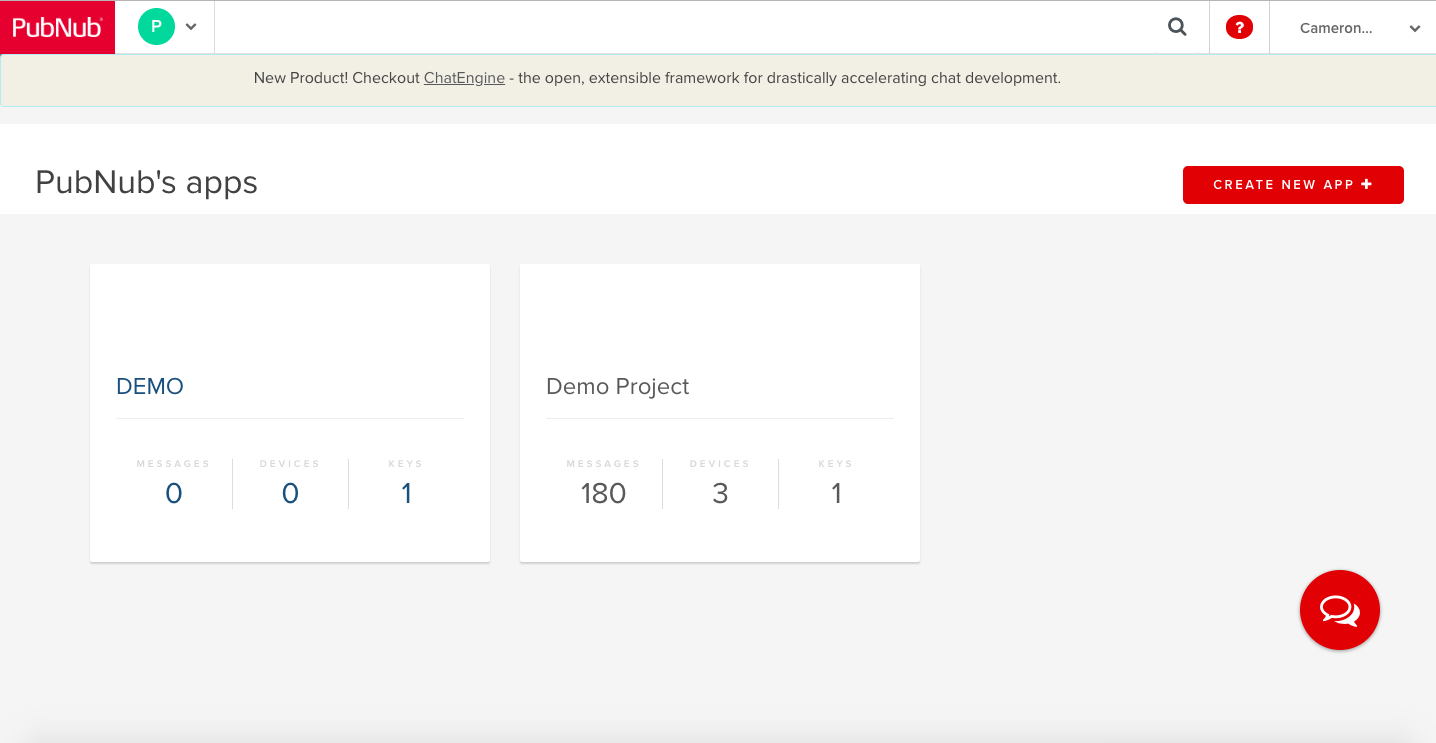Open search with the magnifier icon
1436x743 pixels.
(x=1177, y=27)
